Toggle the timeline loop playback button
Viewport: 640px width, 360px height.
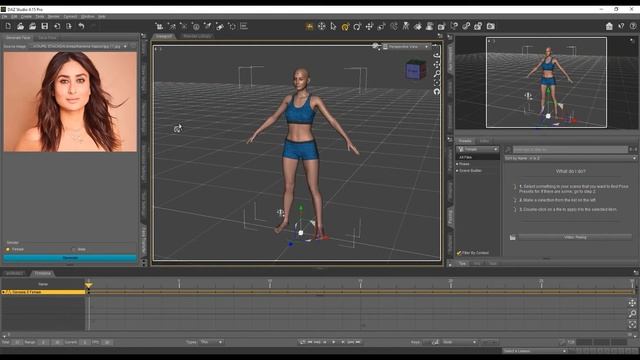point(302,342)
